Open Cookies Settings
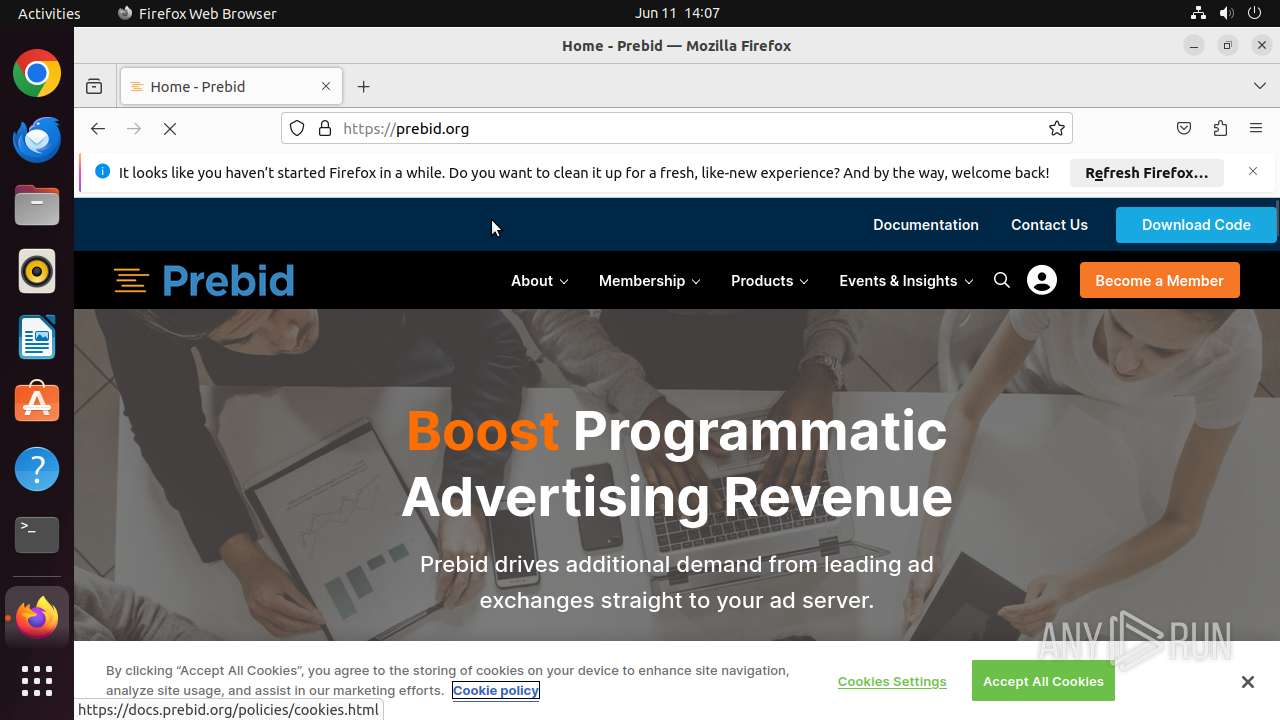This screenshot has height=720, width=1280. pos(892,681)
